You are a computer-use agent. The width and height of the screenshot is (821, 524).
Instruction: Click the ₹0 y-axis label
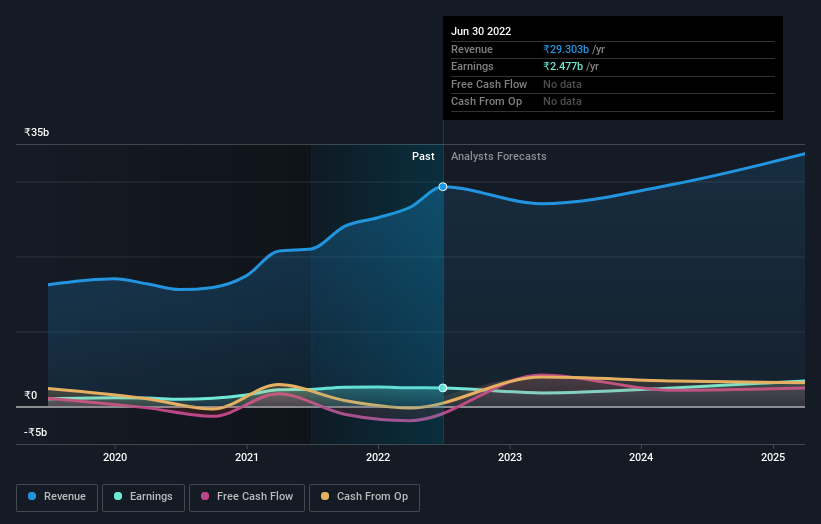click(31, 395)
